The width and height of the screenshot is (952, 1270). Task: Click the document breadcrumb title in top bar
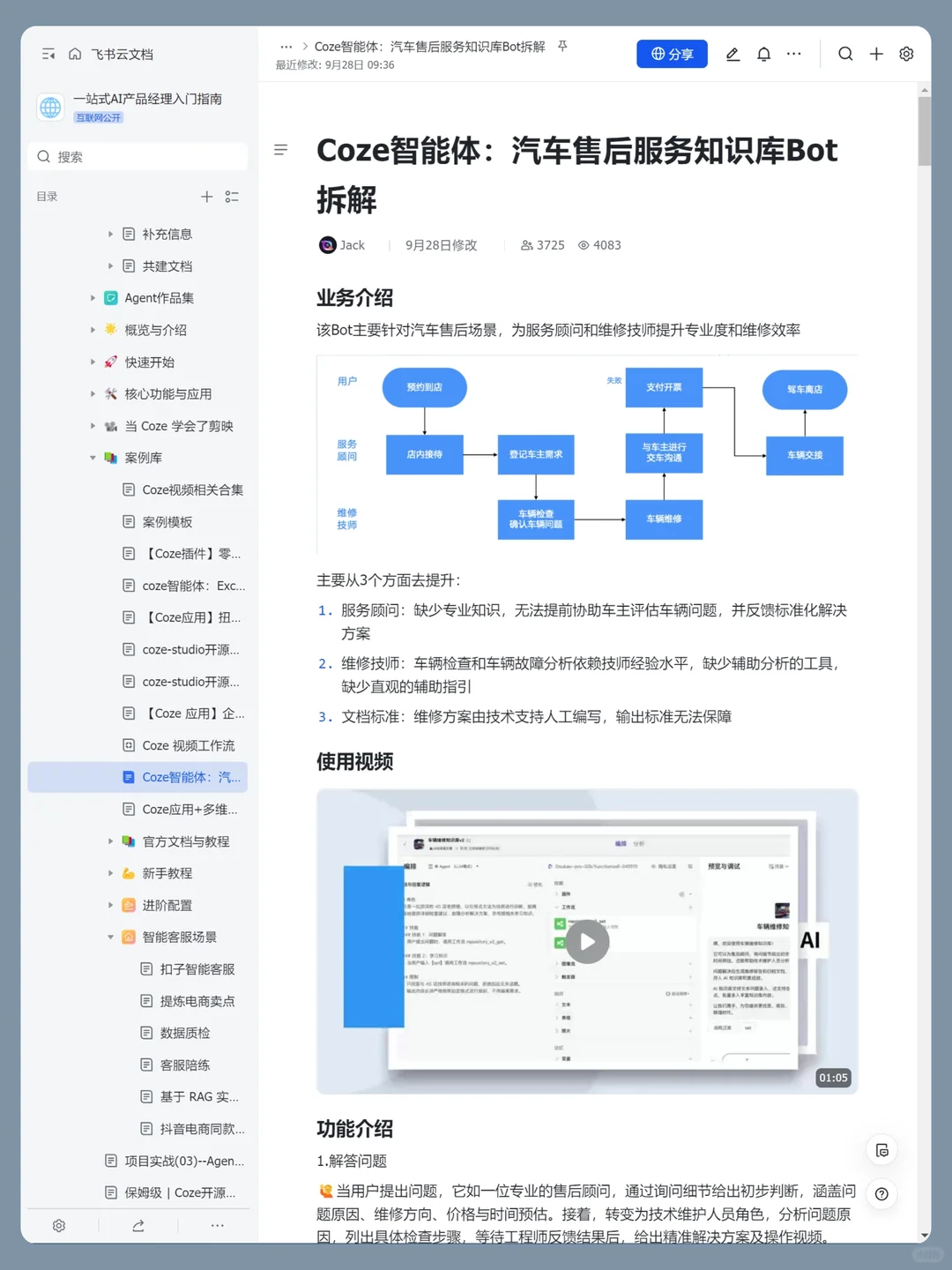[x=430, y=47]
